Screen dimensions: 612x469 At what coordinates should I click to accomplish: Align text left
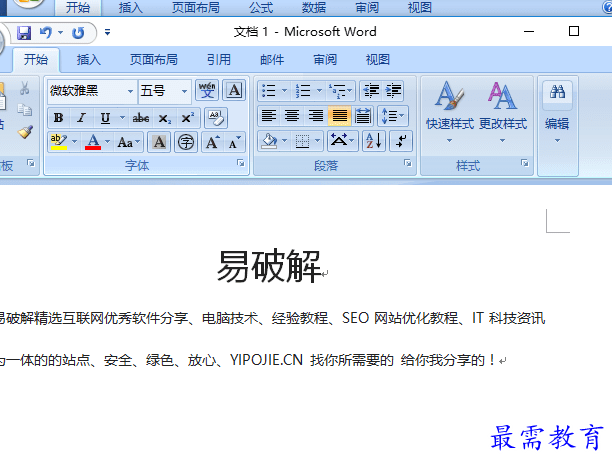269,116
